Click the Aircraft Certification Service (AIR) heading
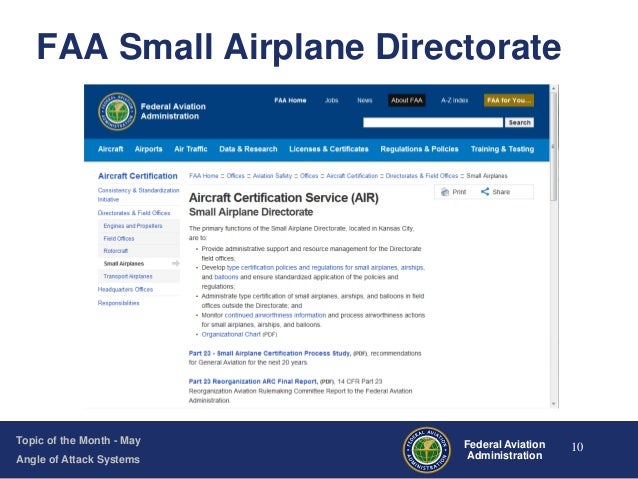Screen dimensions: 638x479 (284, 198)
